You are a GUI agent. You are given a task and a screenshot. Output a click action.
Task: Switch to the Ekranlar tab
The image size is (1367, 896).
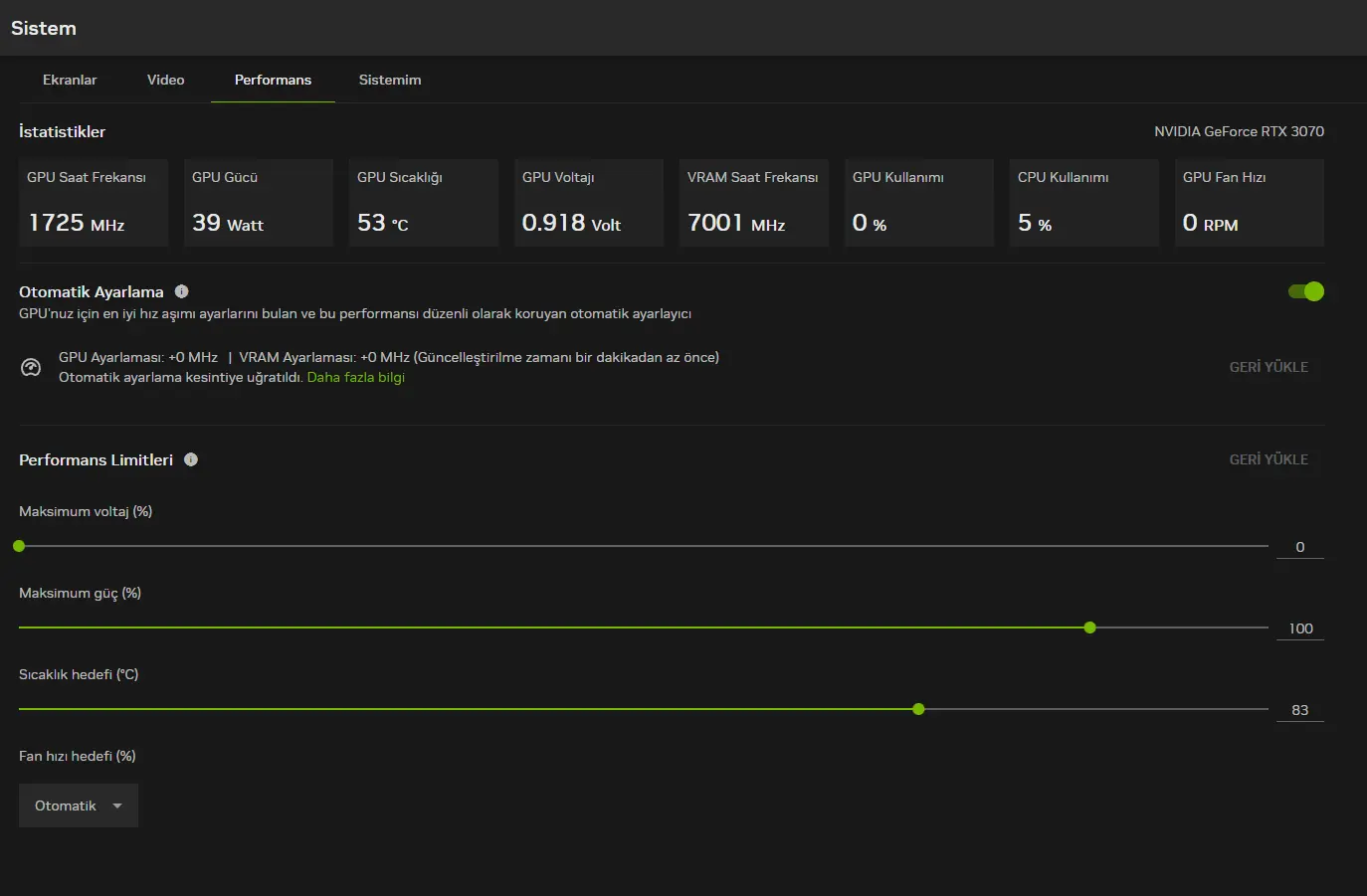coord(70,80)
